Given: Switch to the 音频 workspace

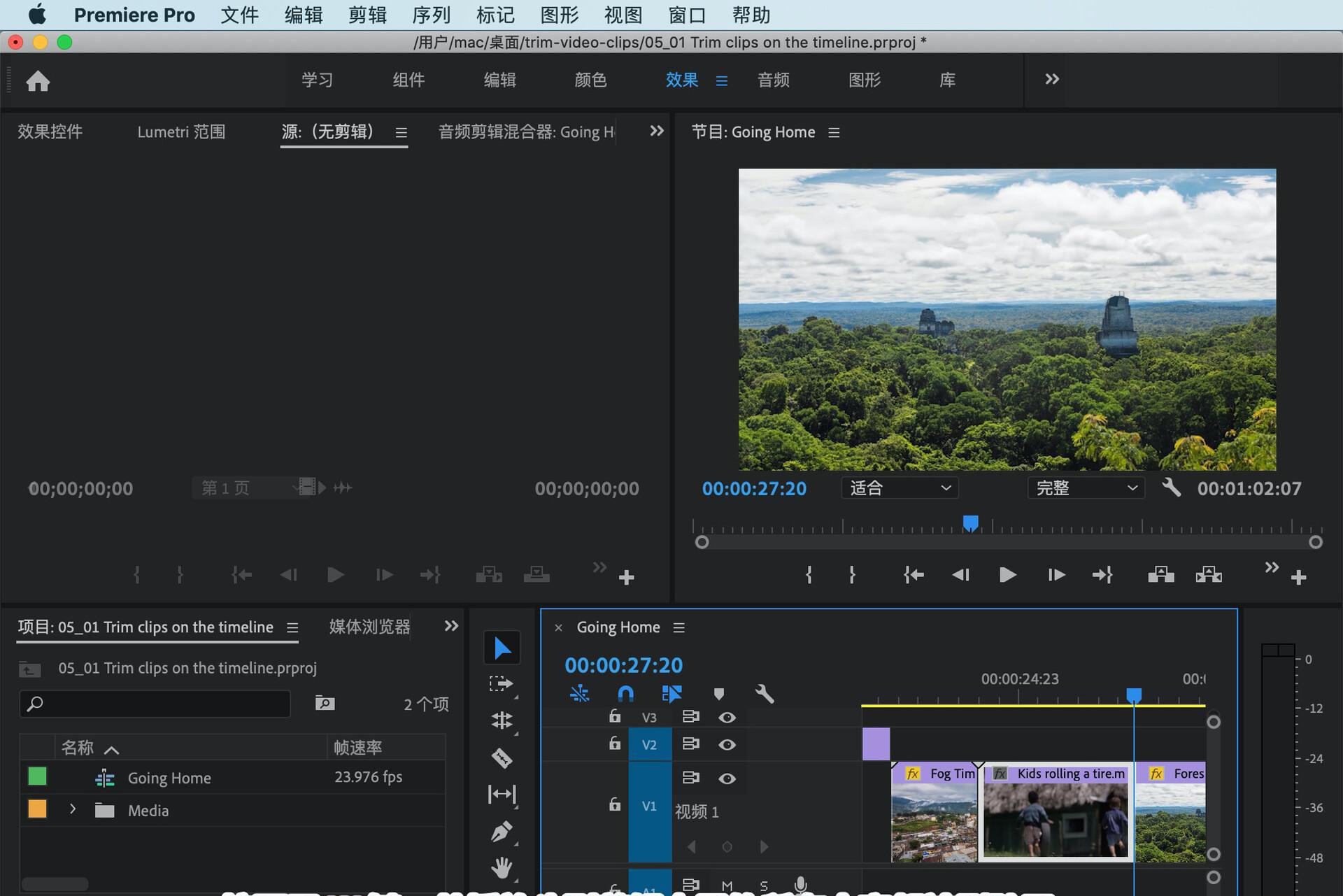Looking at the screenshot, I should [x=773, y=80].
